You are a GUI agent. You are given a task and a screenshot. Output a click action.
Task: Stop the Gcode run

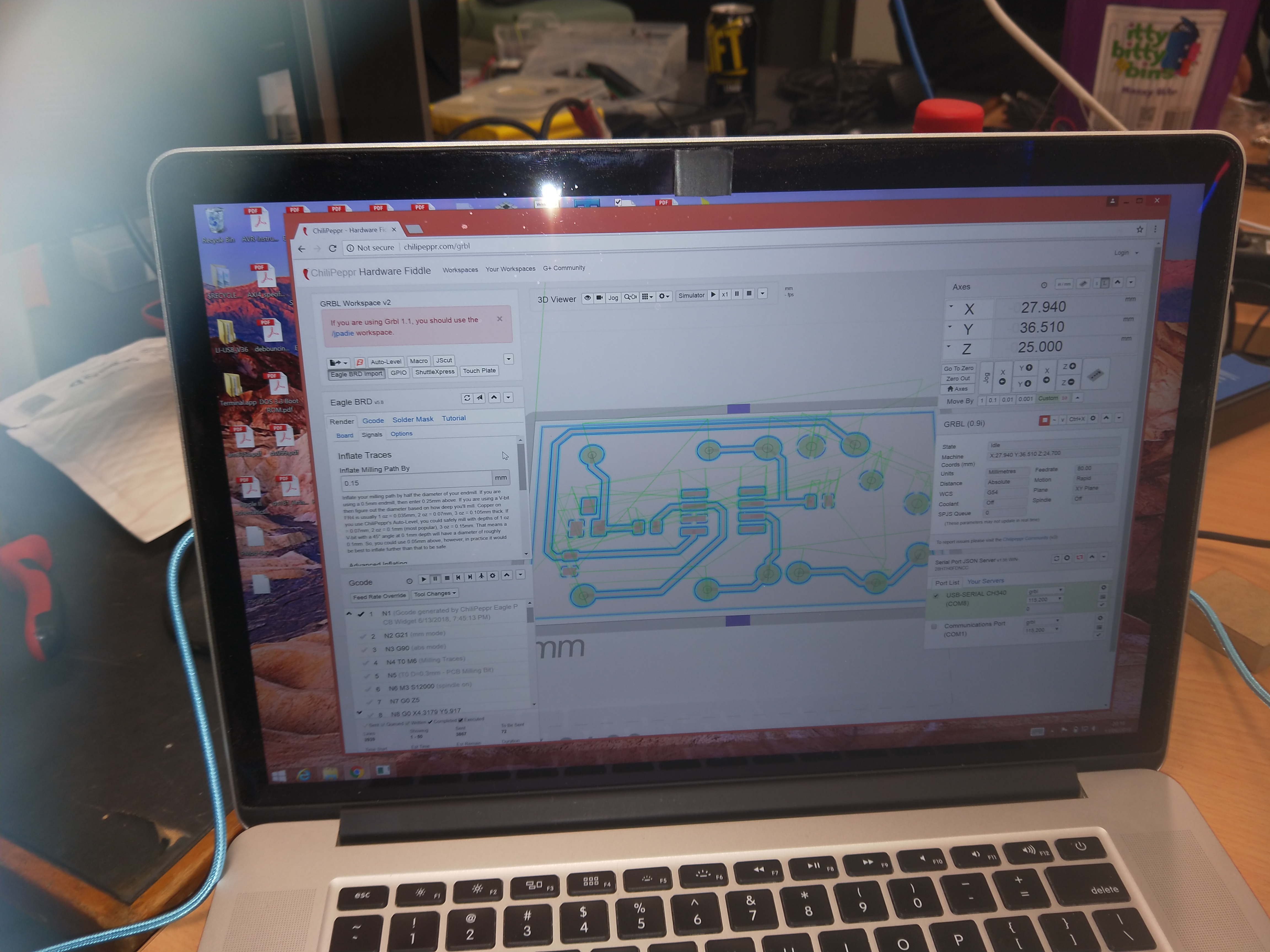[447, 578]
